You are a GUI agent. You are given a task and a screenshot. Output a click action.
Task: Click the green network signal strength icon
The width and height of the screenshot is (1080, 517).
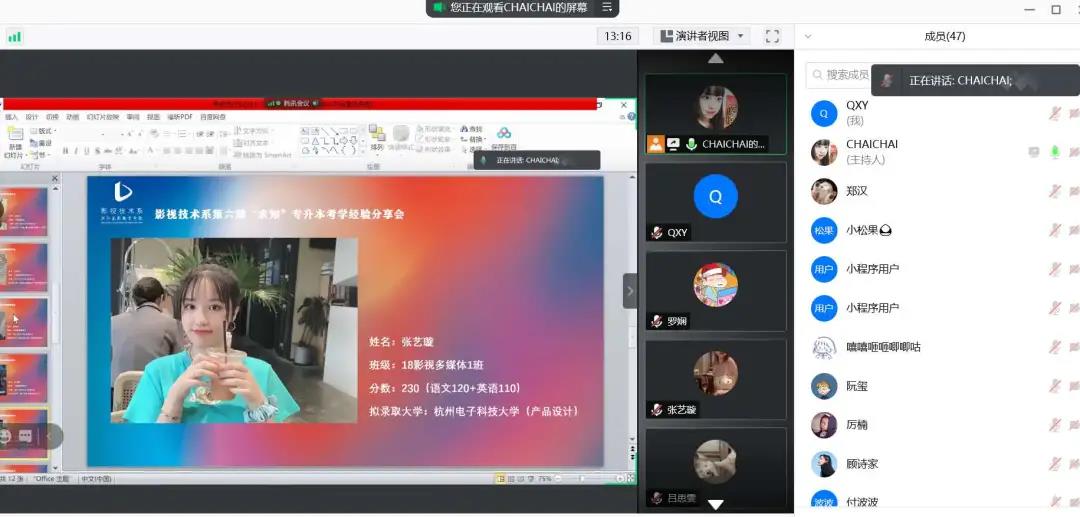pos(14,37)
